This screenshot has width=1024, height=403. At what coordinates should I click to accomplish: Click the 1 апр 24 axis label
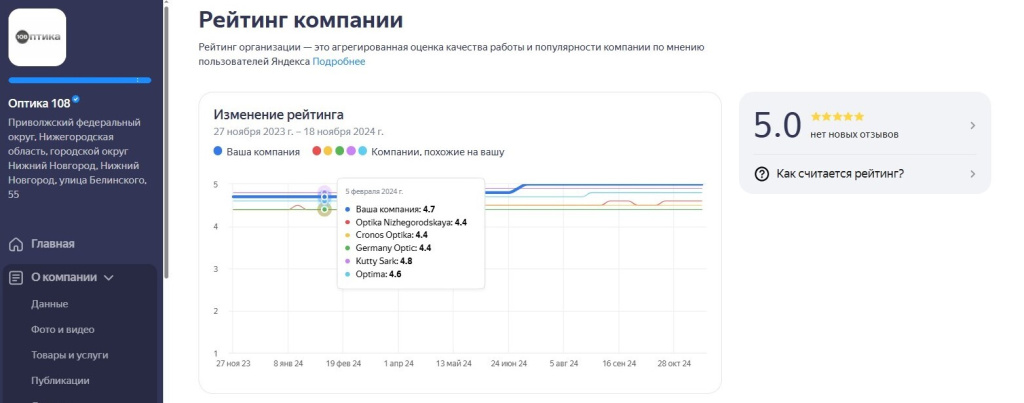(399, 363)
